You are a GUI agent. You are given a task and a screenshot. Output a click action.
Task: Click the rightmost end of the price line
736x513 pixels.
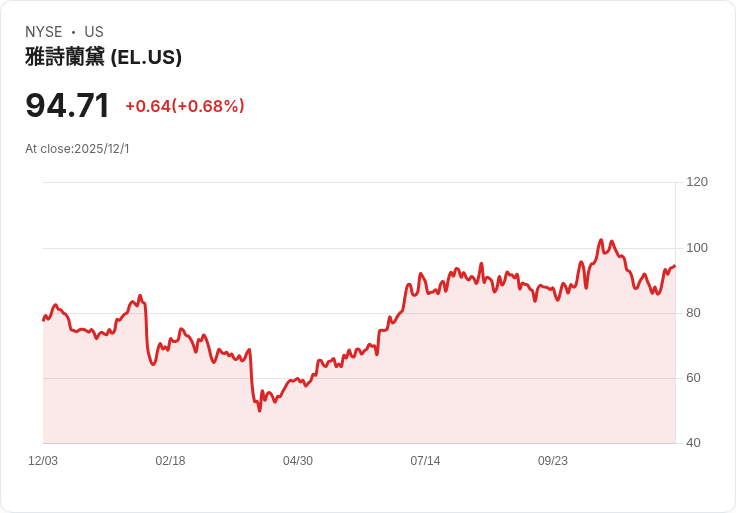click(675, 266)
